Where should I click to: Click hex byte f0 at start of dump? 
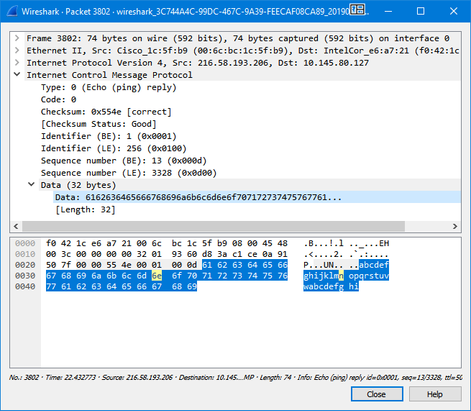coord(51,243)
